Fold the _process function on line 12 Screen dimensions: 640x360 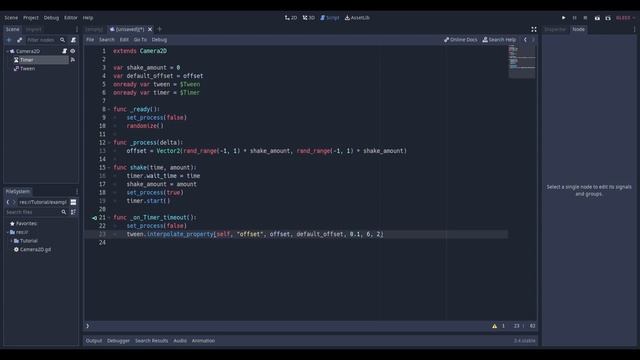(109, 143)
